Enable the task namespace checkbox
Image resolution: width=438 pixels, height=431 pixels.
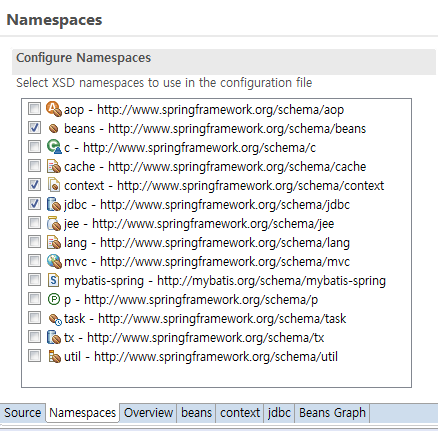pyautogui.click(x=34, y=318)
